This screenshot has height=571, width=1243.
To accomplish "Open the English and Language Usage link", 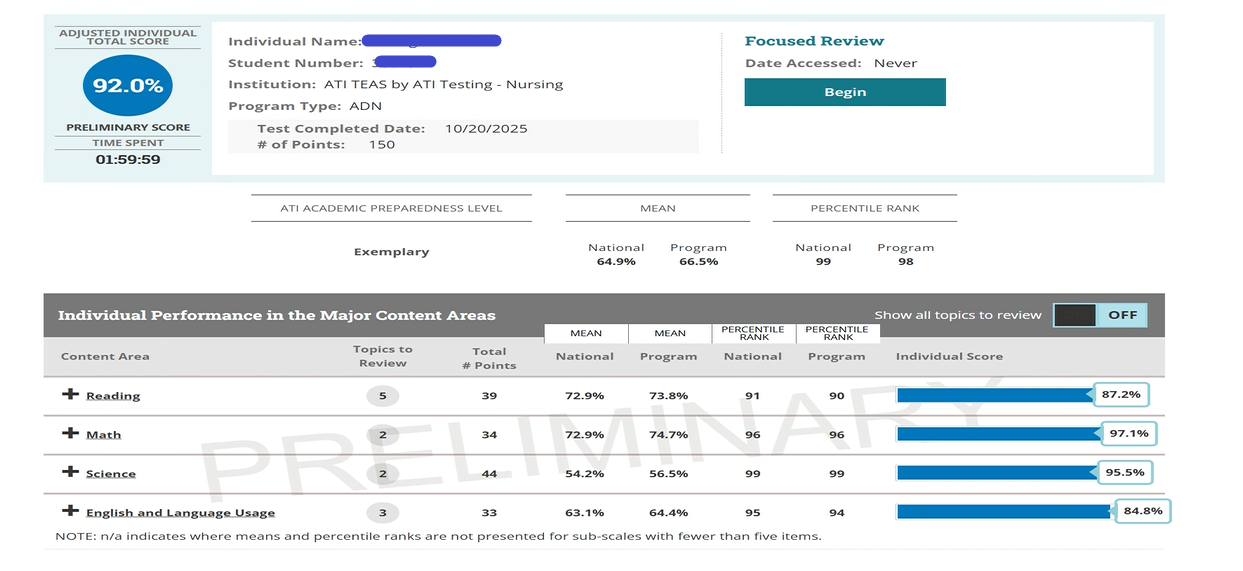I will [180, 513].
